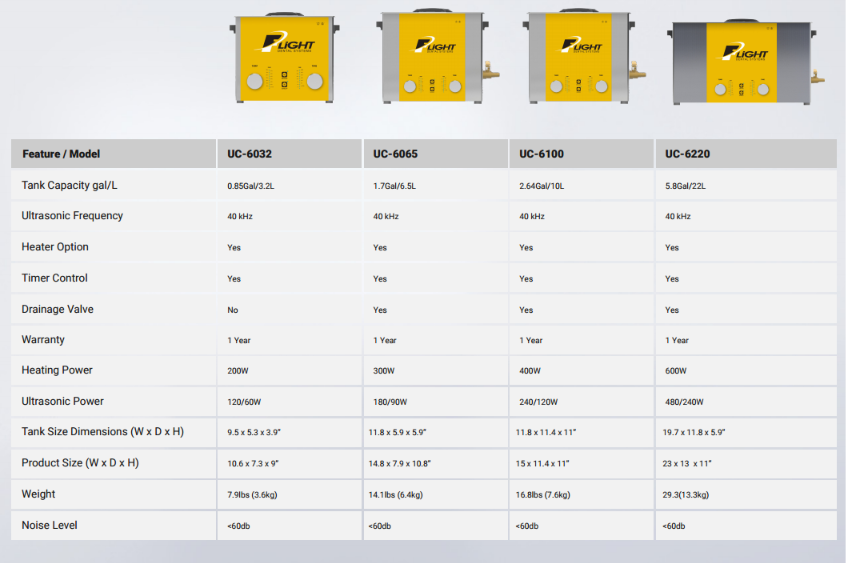Select the UC-6100 column header
This screenshot has width=846, height=563.
point(582,154)
